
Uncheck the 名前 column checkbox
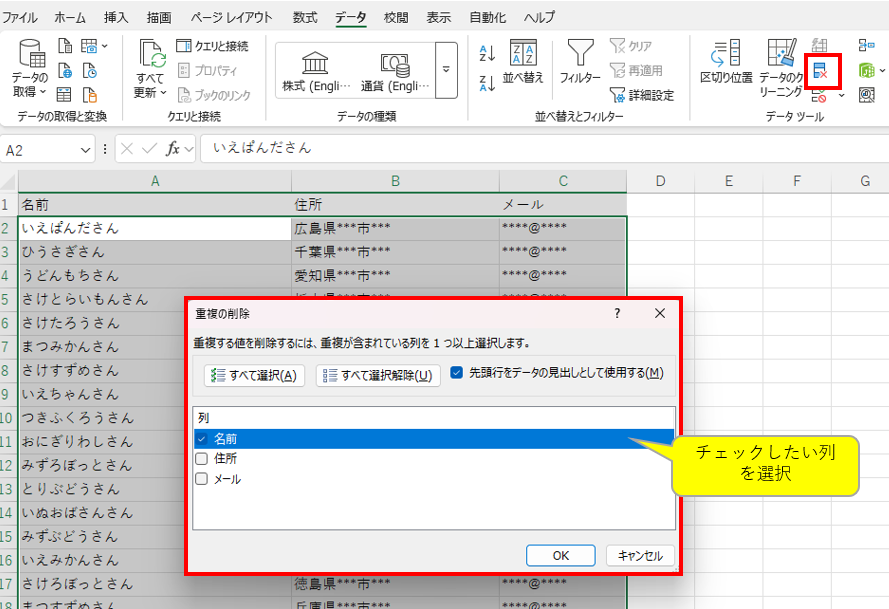(202, 439)
